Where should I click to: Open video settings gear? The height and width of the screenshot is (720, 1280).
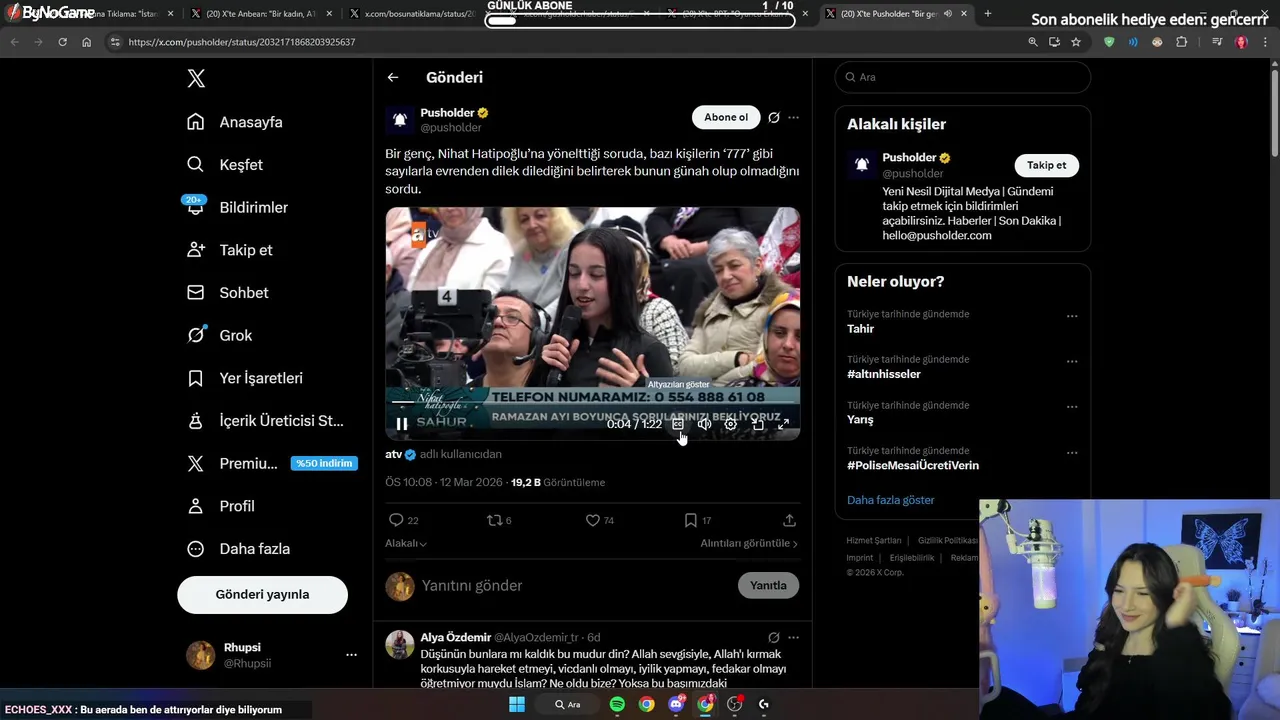[731, 424]
